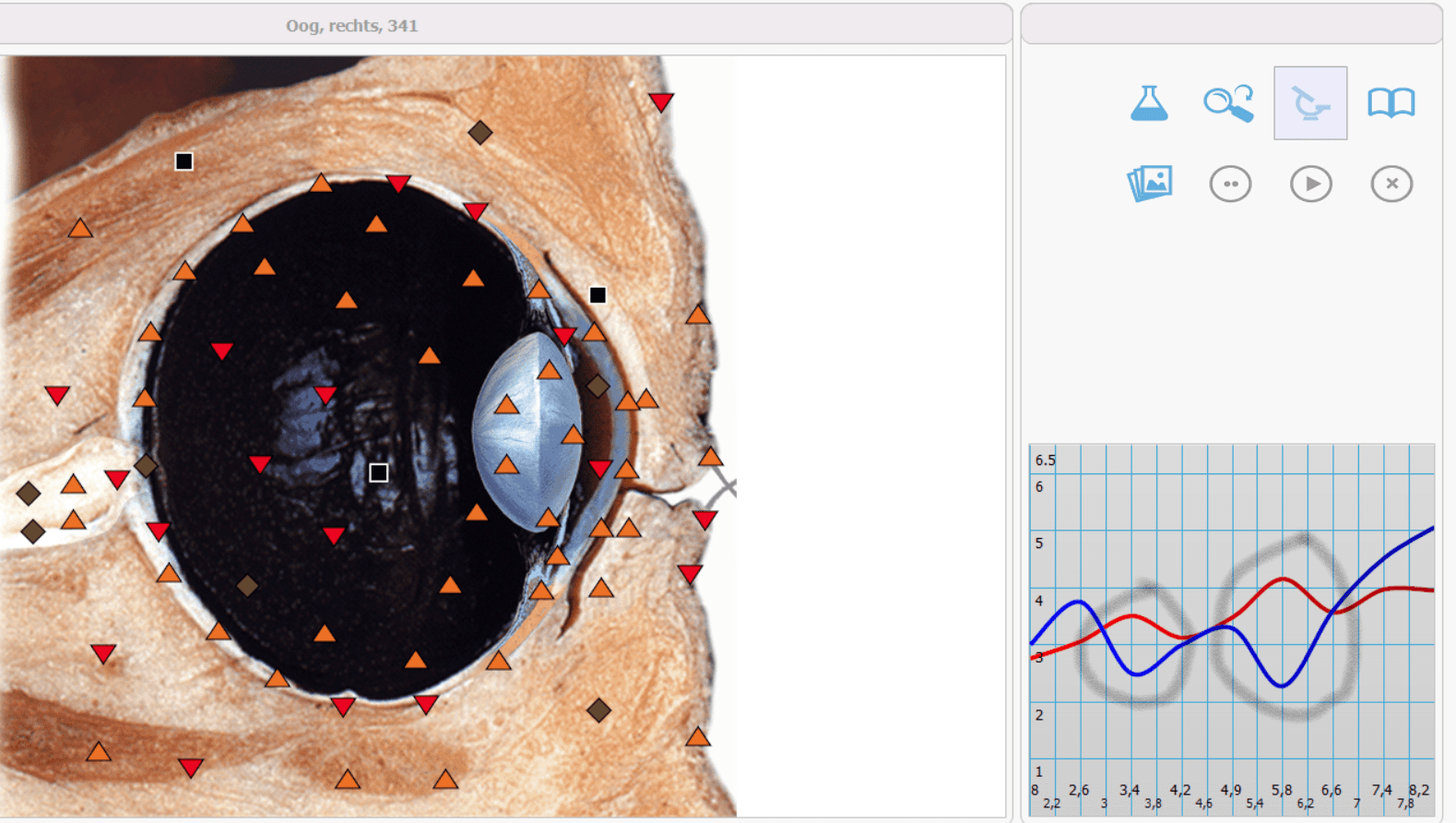Image resolution: width=1456 pixels, height=823 pixels.
Task: Click the circular play button
Action: pyautogui.click(x=1310, y=184)
